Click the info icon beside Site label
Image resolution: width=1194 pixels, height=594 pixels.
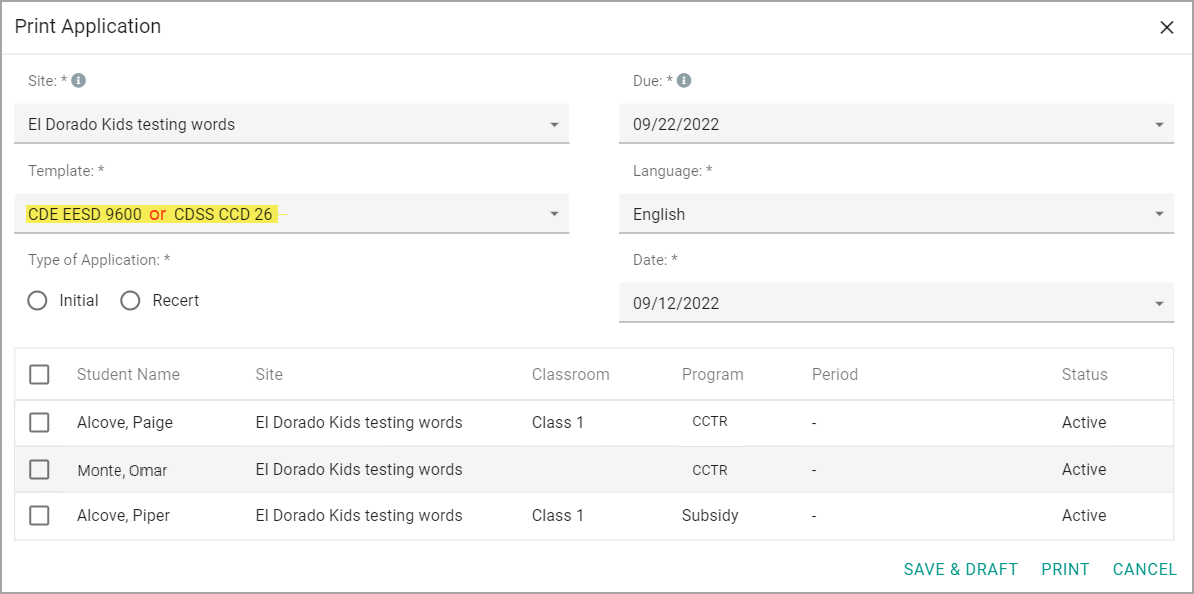(78, 80)
